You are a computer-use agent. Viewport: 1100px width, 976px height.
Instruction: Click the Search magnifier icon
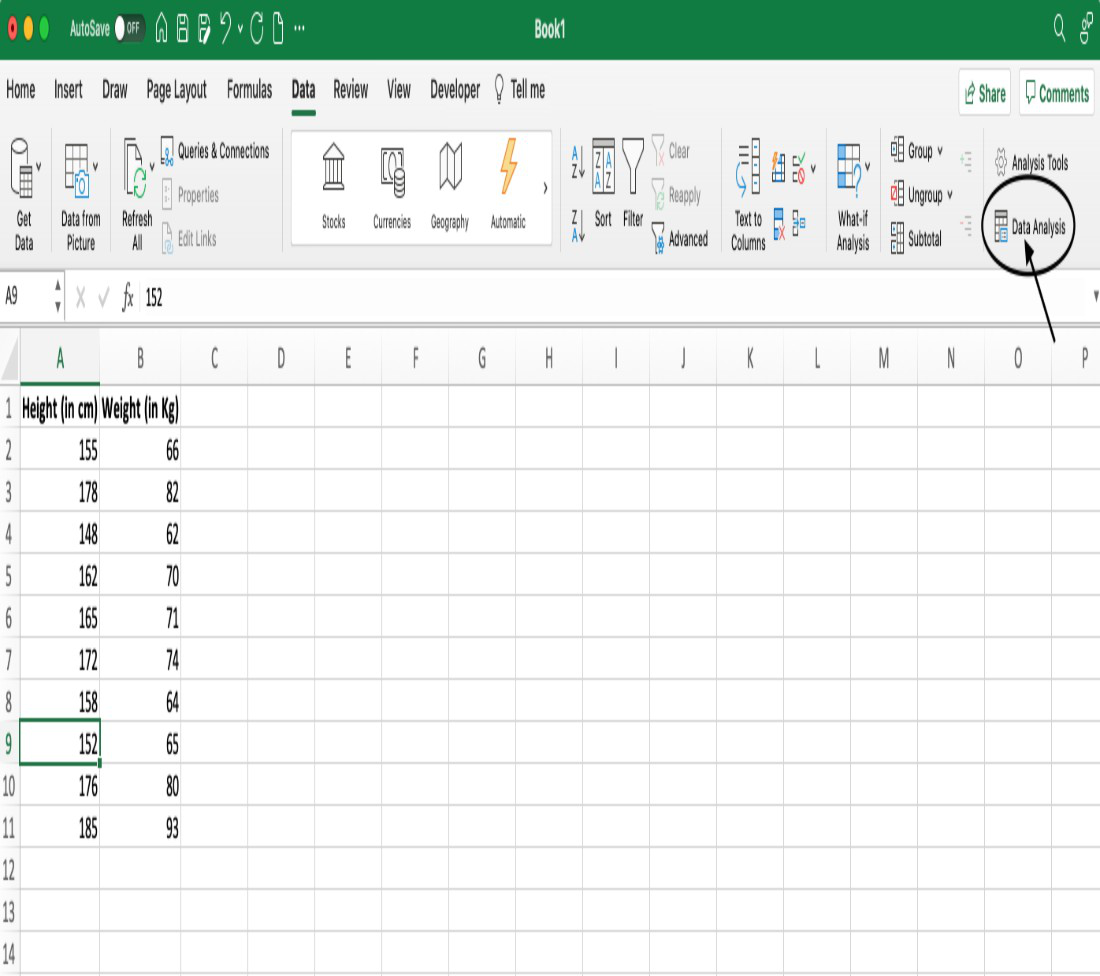1059,29
